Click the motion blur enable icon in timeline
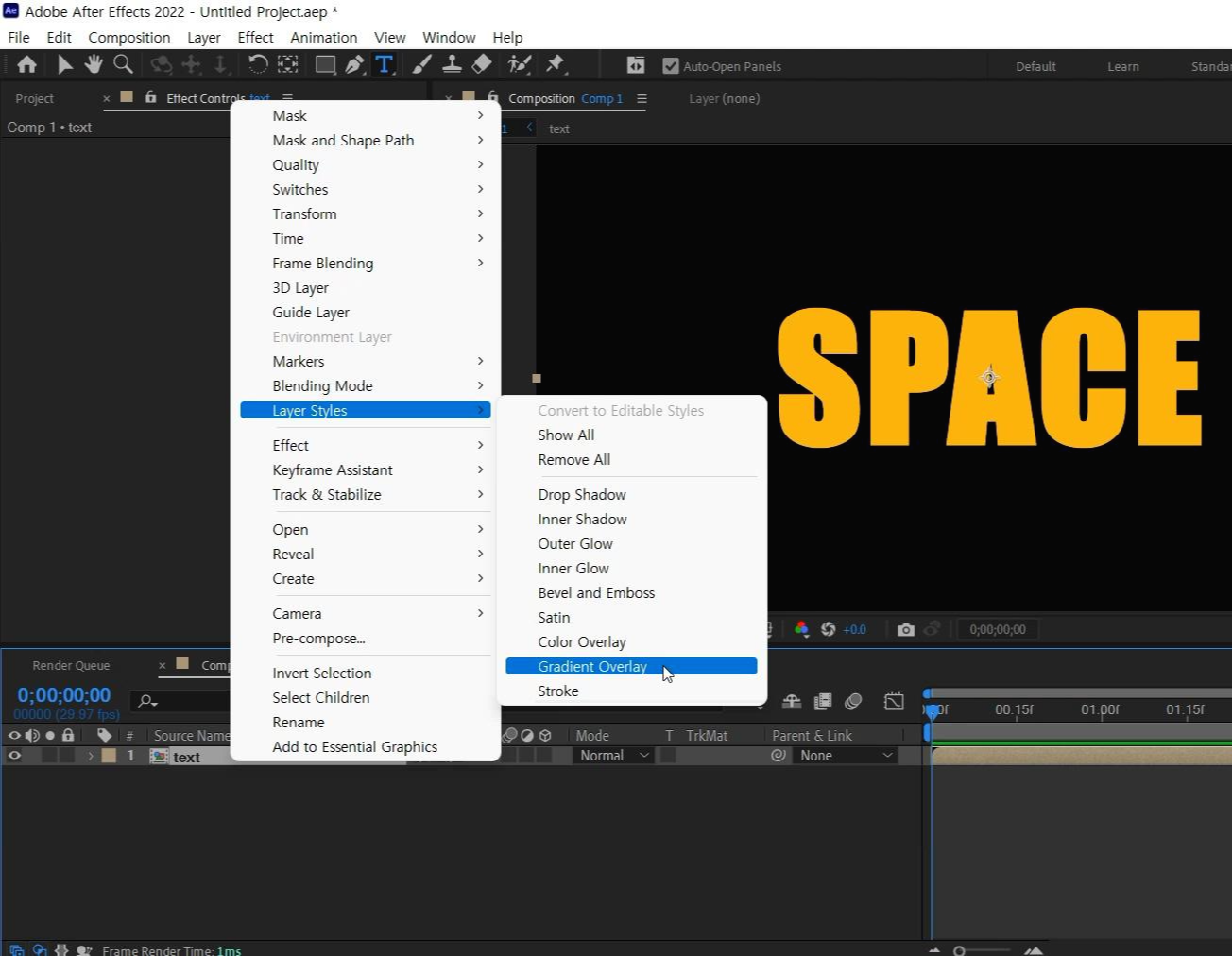This screenshot has width=1232, height=956. 854,701
